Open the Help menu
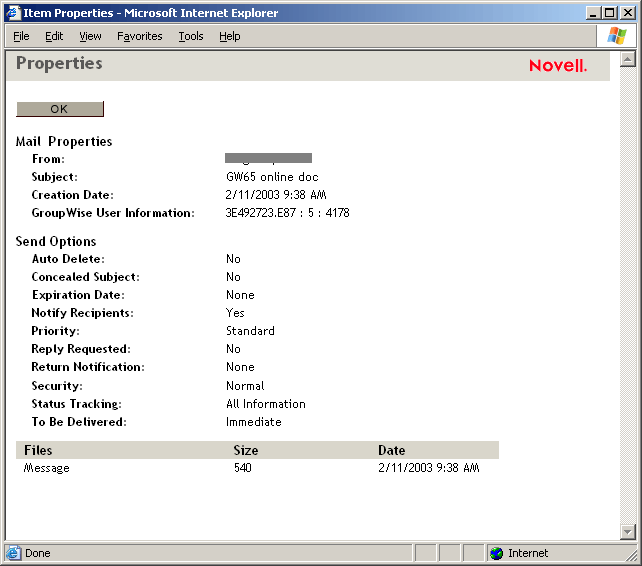642x566 pixels. point(230,36)
